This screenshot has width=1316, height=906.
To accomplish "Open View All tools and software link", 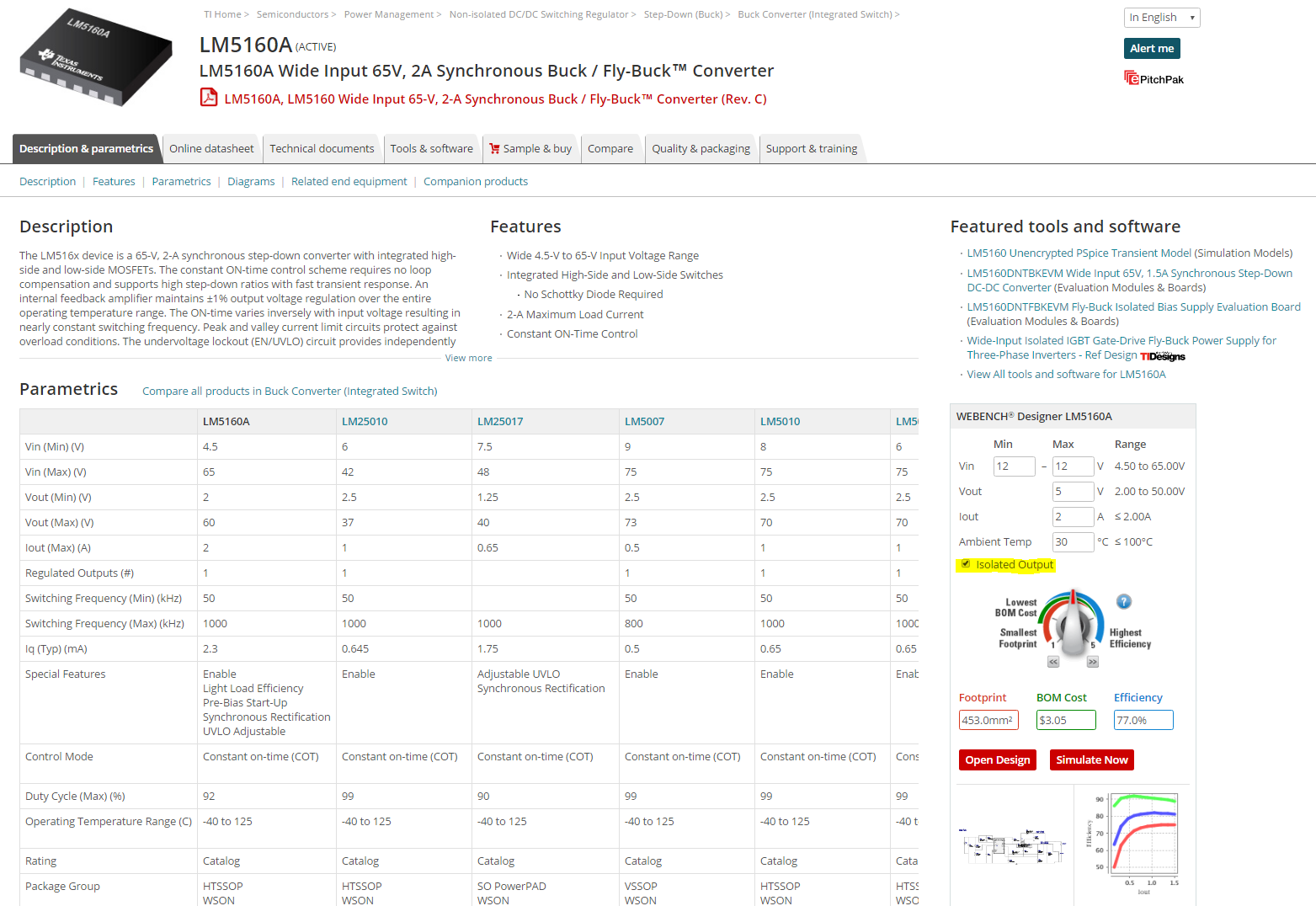I will click(x=1066, y=374).
